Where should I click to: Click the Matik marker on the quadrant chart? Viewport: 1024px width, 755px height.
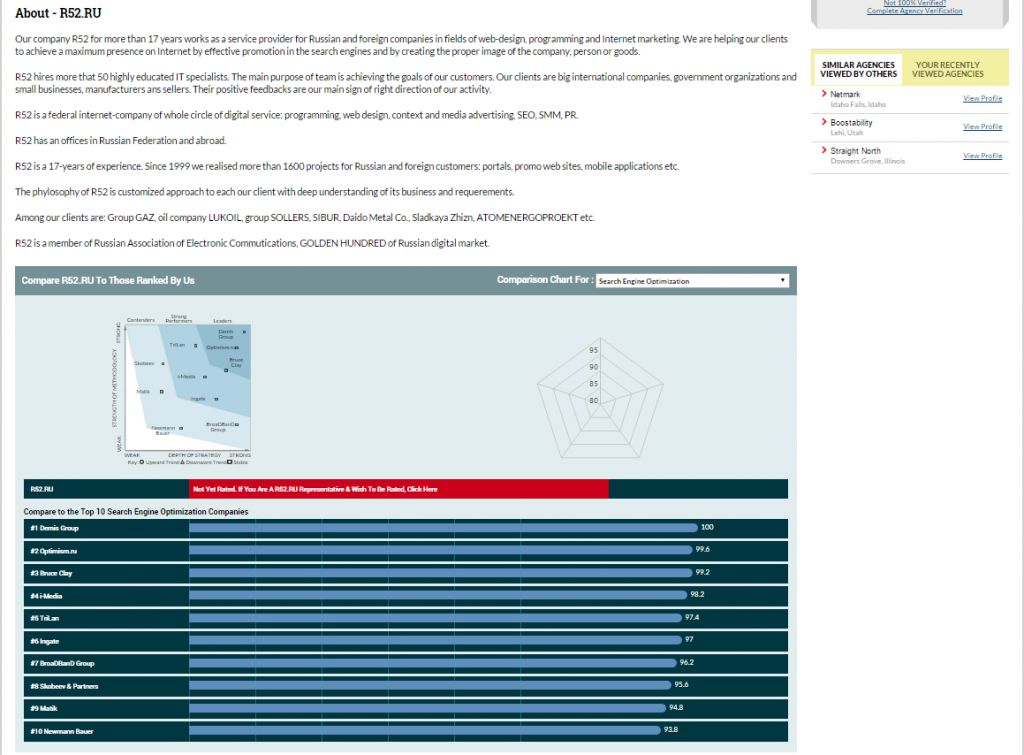(x=161, y=392)
